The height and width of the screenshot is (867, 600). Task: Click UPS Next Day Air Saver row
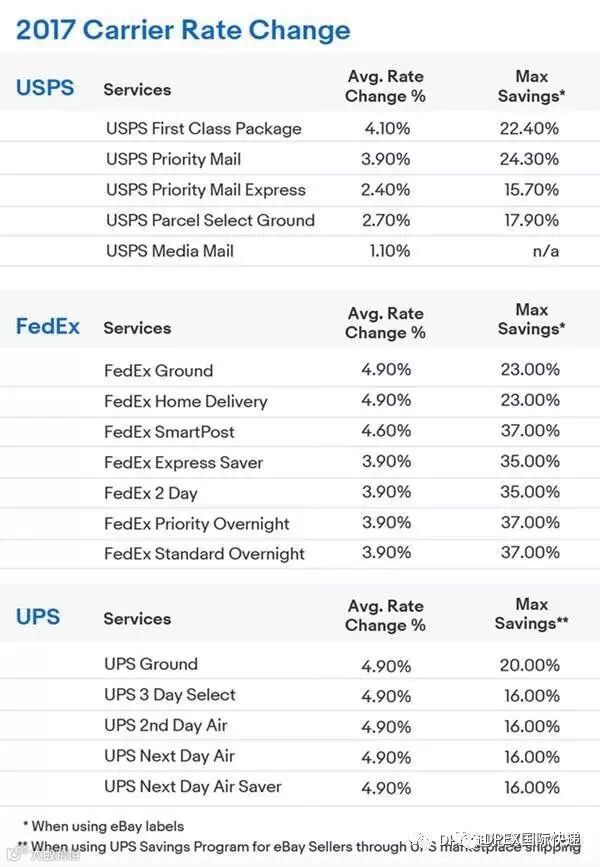click(x=300, y=787)
